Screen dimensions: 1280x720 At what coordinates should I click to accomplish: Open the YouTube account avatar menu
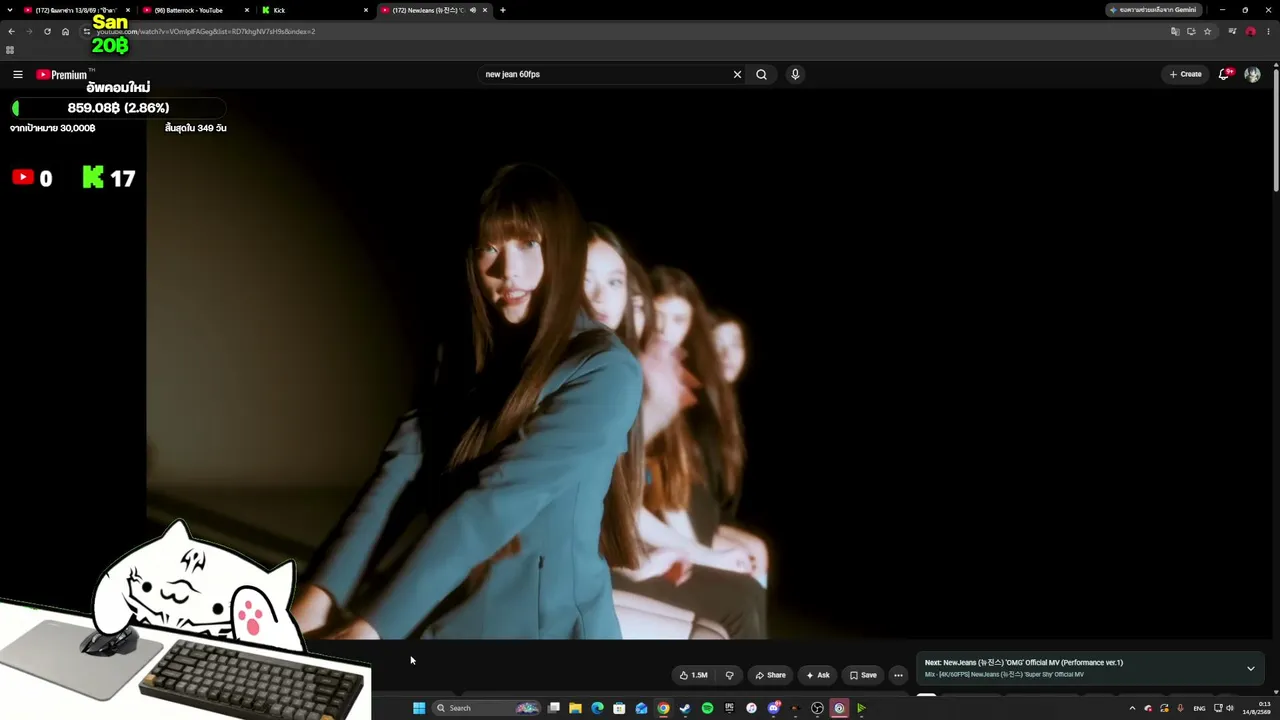[1252, 74]
